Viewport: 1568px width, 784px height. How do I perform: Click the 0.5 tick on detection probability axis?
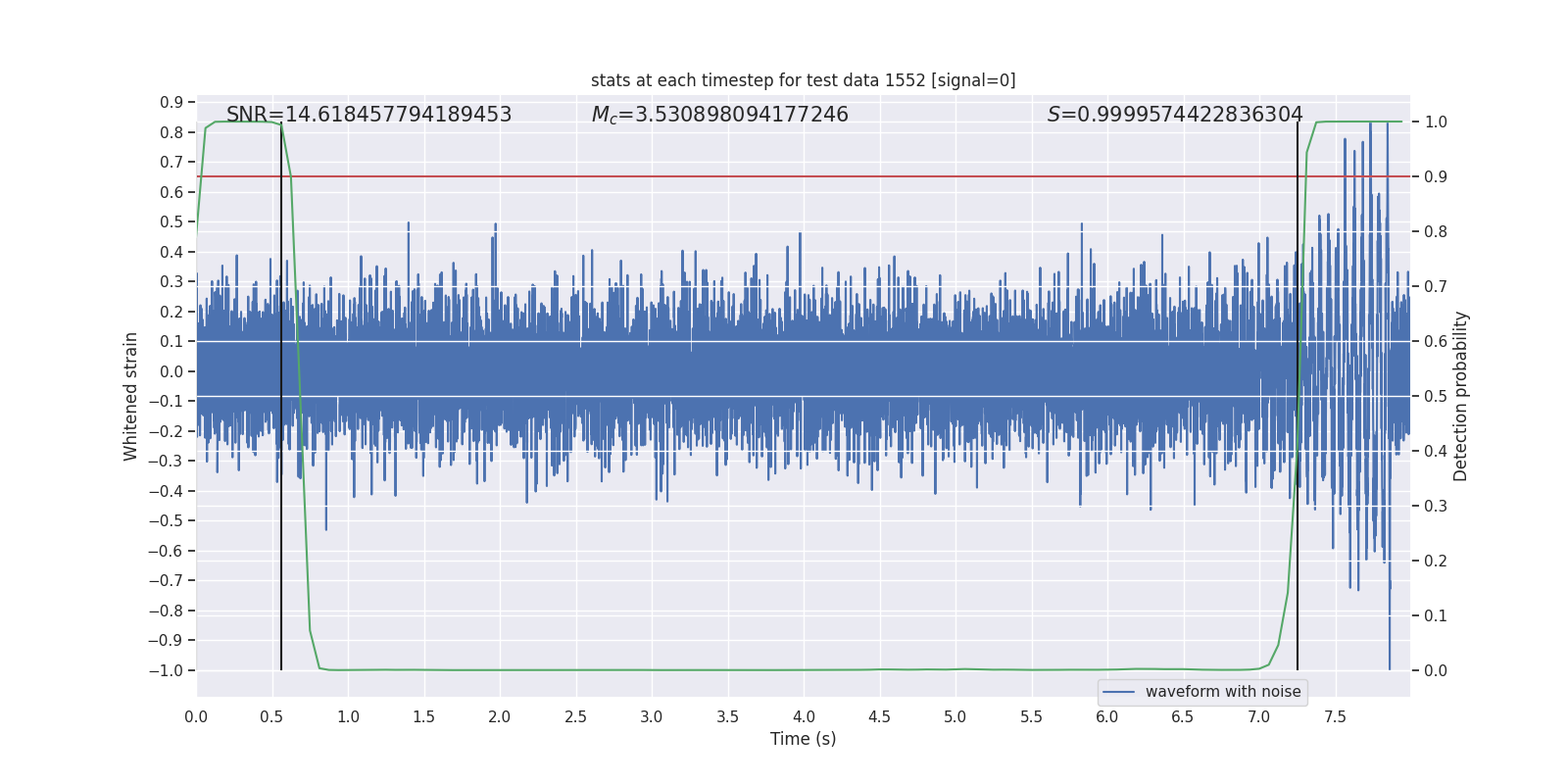(x=1436, y=396)
